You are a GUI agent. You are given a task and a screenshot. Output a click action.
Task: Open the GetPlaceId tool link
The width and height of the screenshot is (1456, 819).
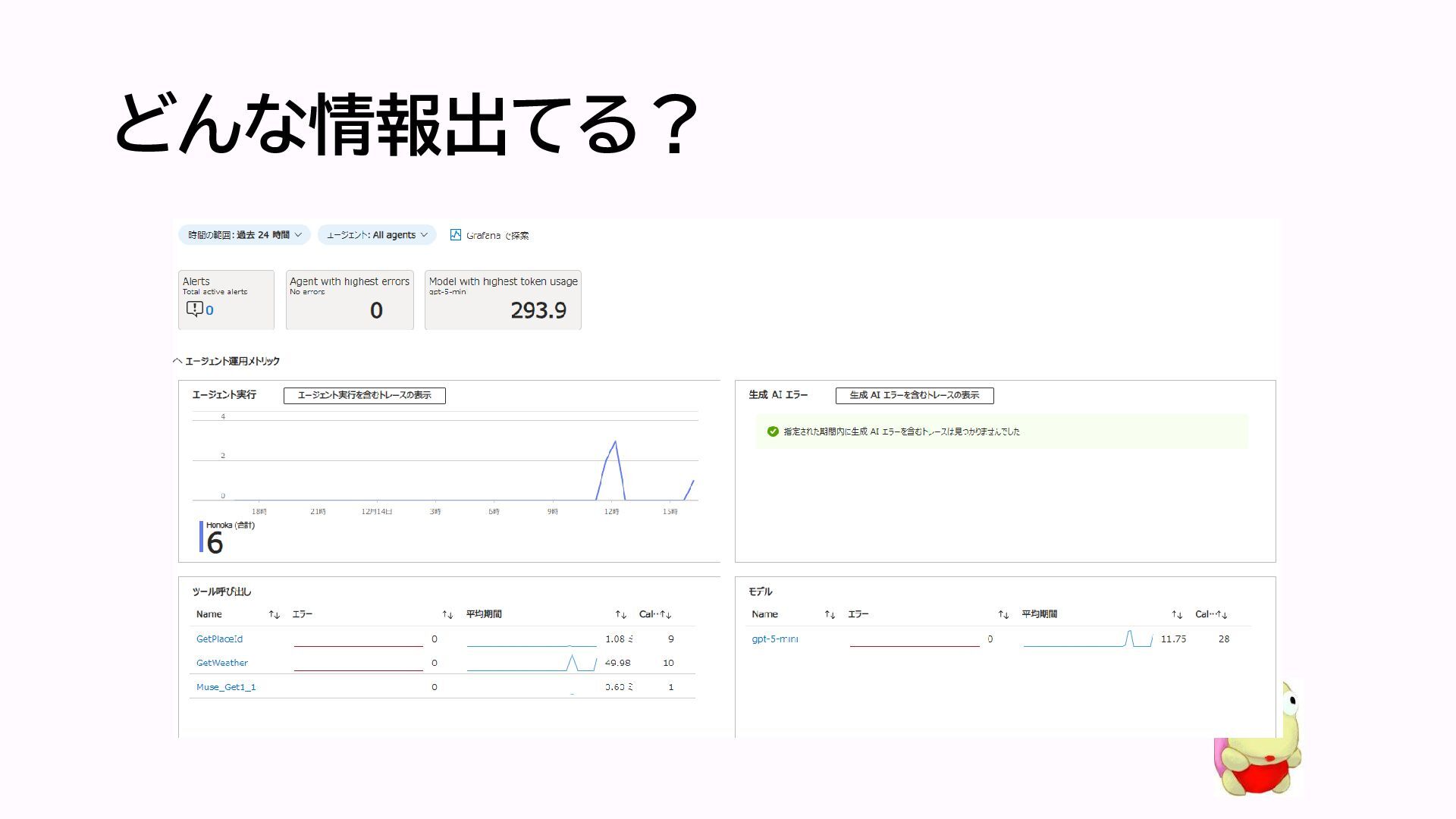(x=219, y=639)
